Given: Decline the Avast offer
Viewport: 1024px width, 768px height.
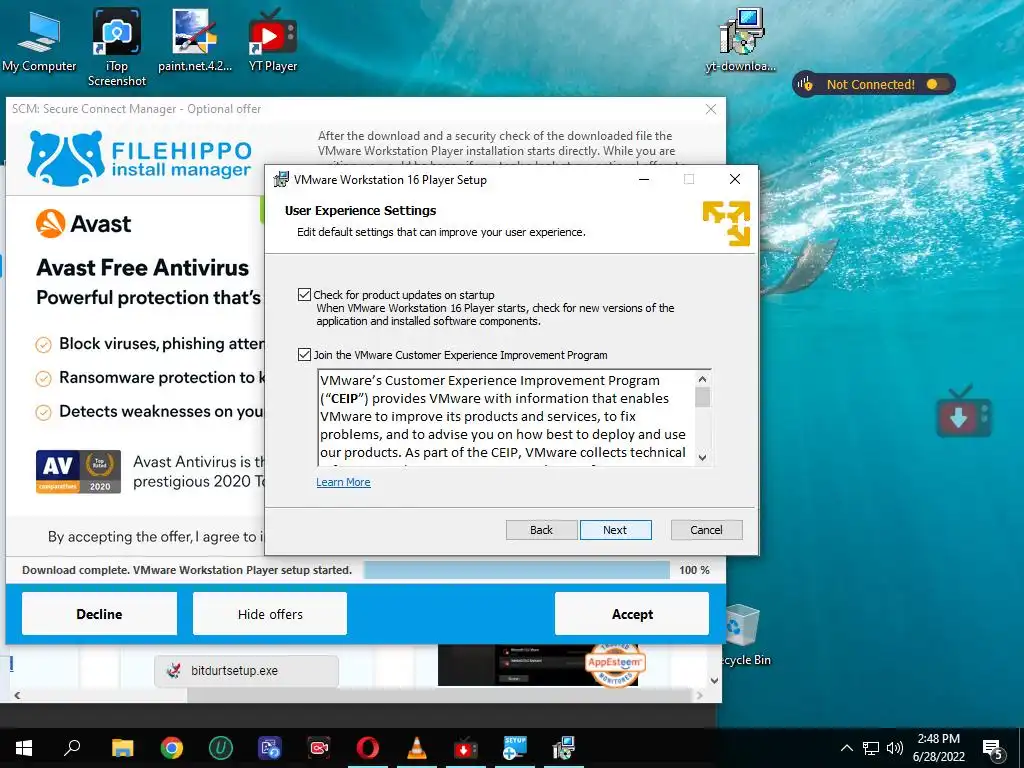Looking at the screenshot, I should coord(99,614).
